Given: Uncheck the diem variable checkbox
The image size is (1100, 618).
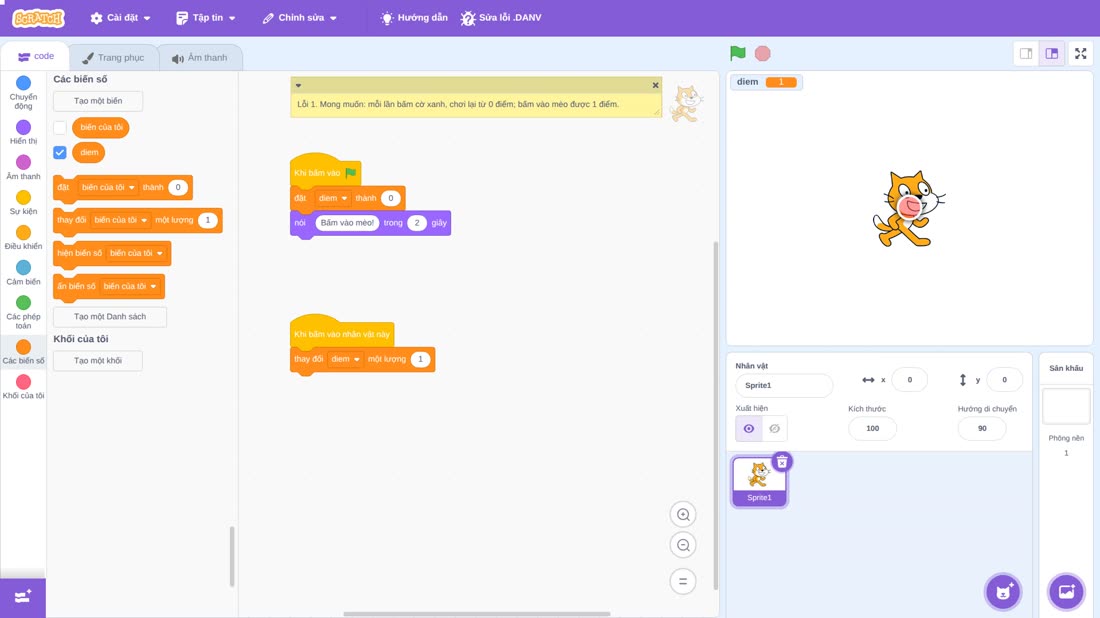Looking at the screenshot, I should pos(60,152).
